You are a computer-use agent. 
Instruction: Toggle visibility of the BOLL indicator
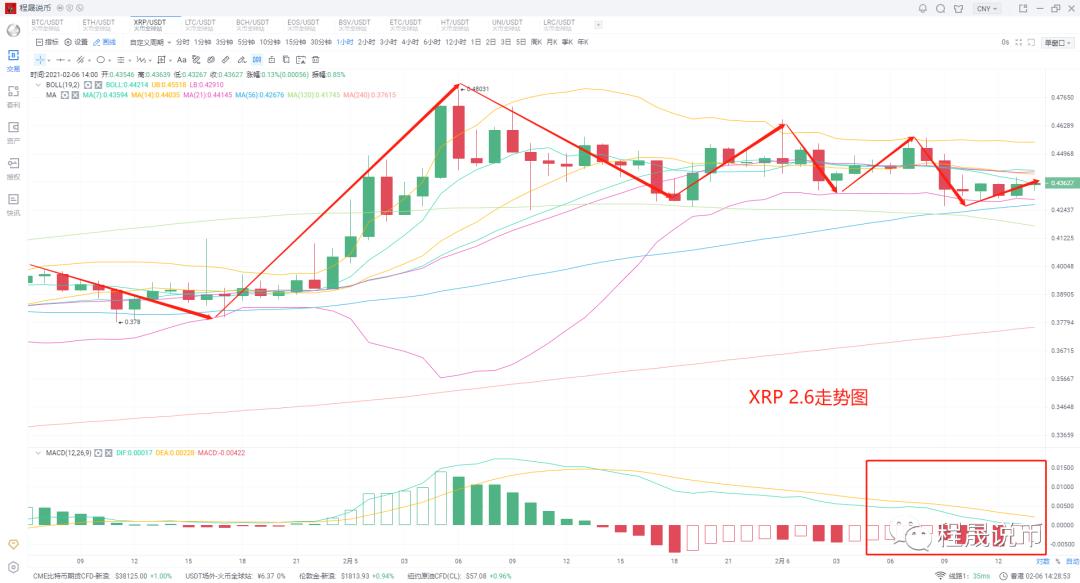tap(88, 85)
